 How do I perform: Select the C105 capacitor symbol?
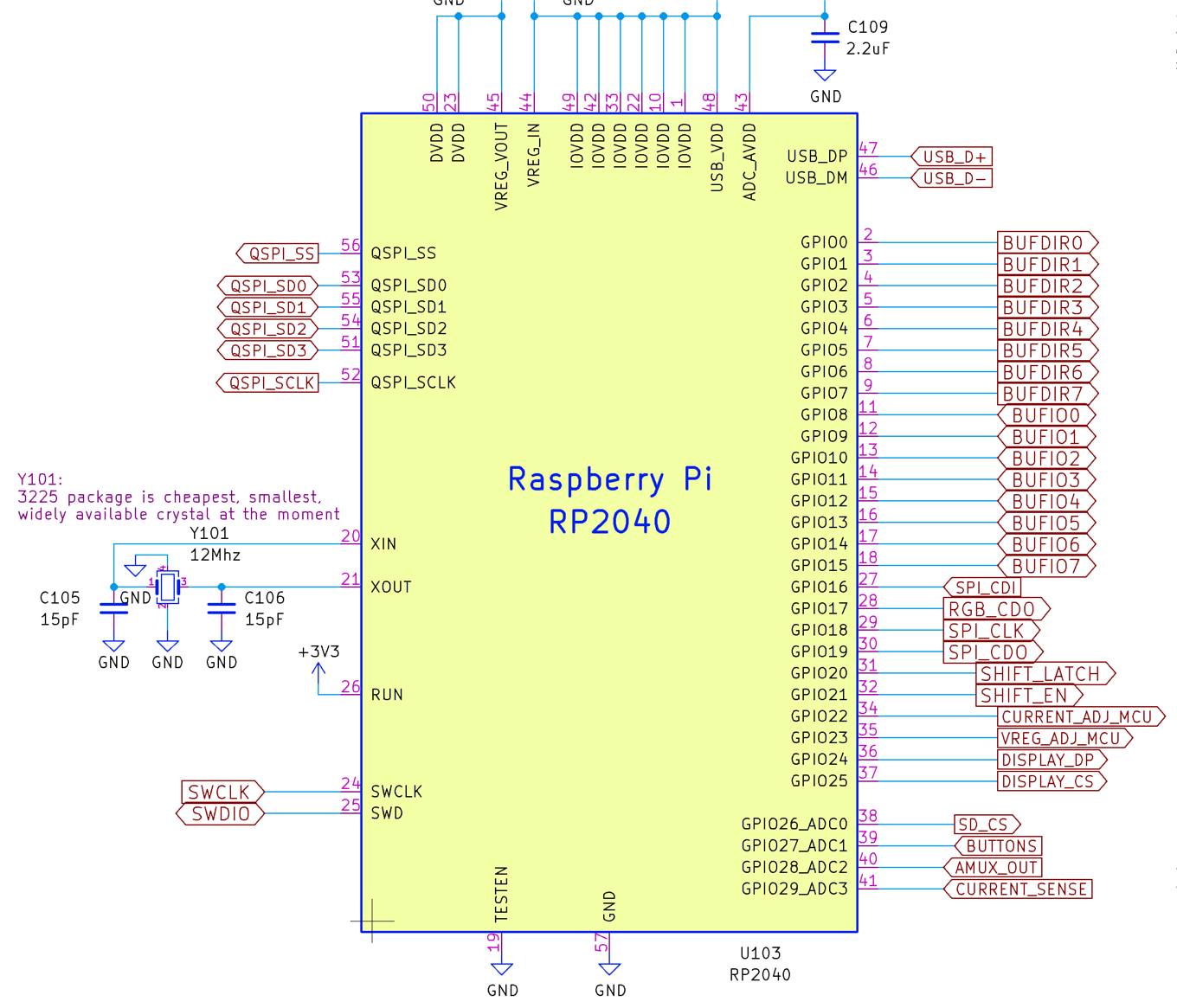point(113,609)
